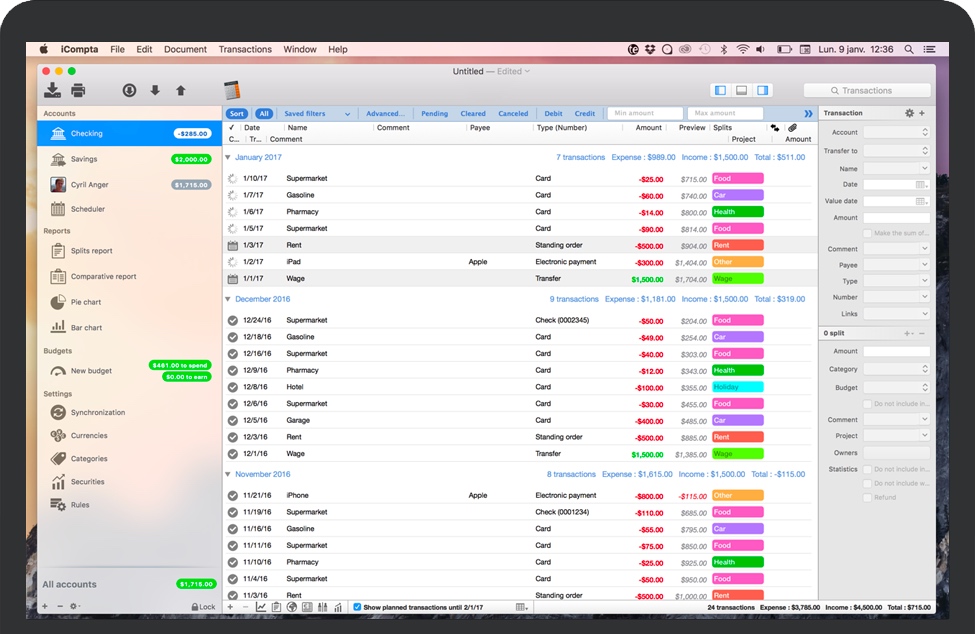Open the Payee dropdown in Transaction panel
975x634 pixels.
pos(896,265)
